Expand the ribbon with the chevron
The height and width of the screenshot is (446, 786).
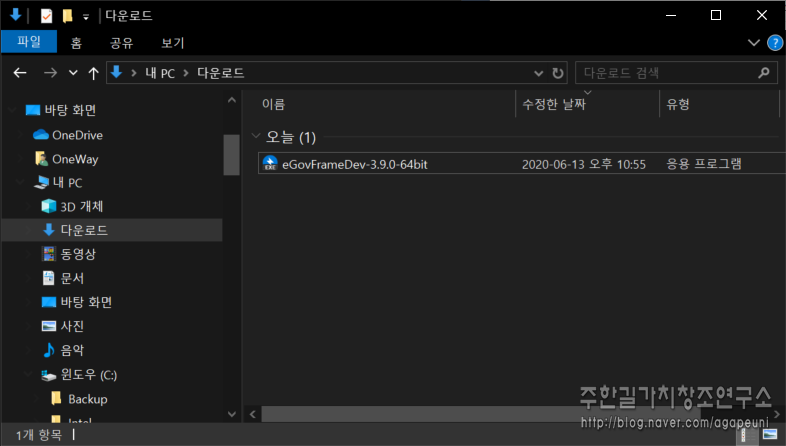tap(753, 43)
